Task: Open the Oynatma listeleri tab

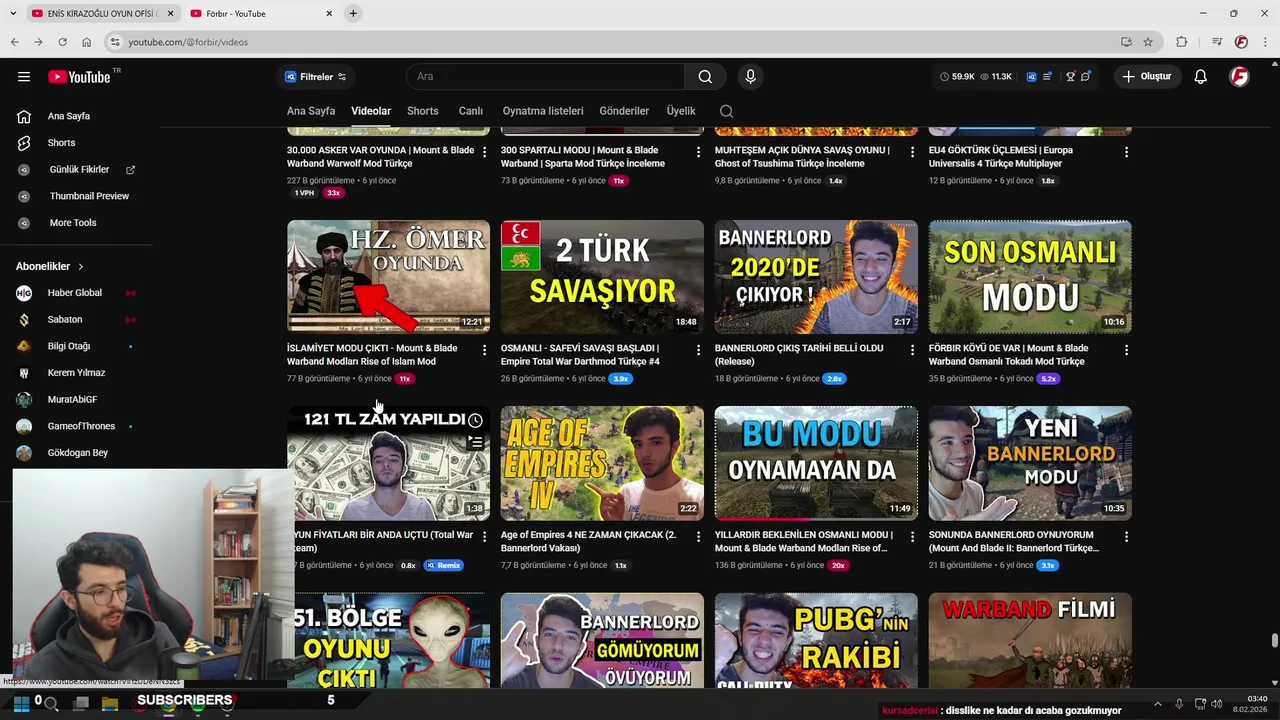Action: coord(543,111)
